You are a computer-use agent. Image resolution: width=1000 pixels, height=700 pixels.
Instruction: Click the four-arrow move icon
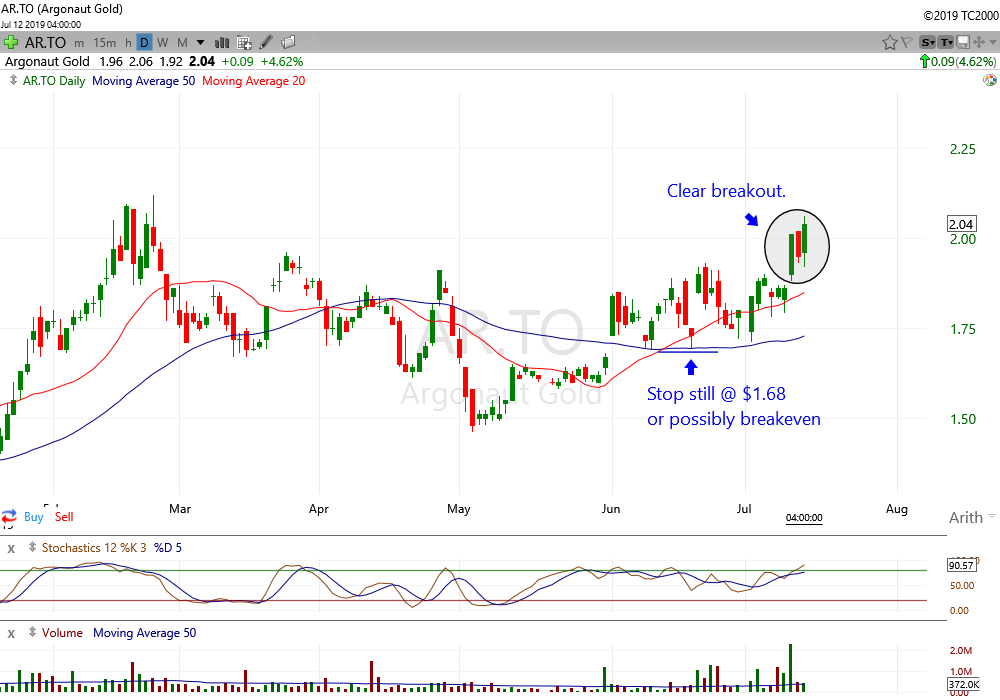pos(978,43)
